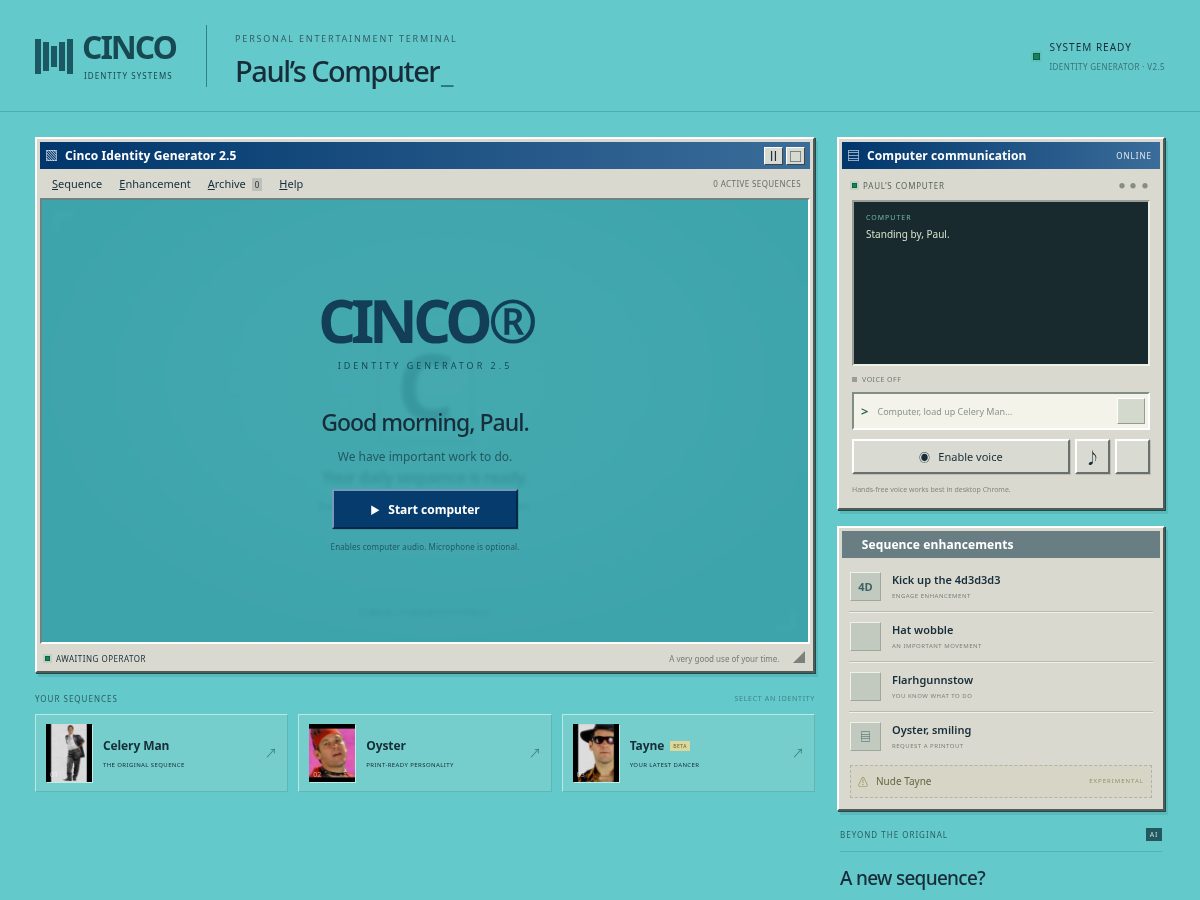The height and width of the screenshot is (900, 1200).
Task: Click the music note button
Action: coord(1092,457)
